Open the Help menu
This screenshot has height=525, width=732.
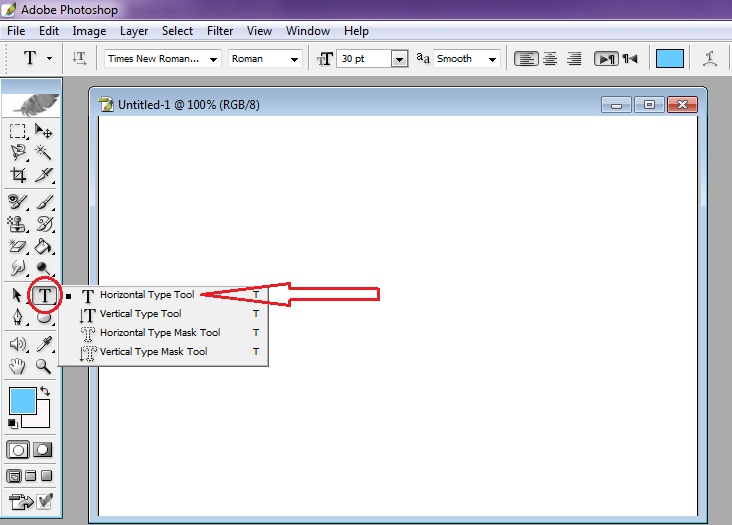(356, 31)
